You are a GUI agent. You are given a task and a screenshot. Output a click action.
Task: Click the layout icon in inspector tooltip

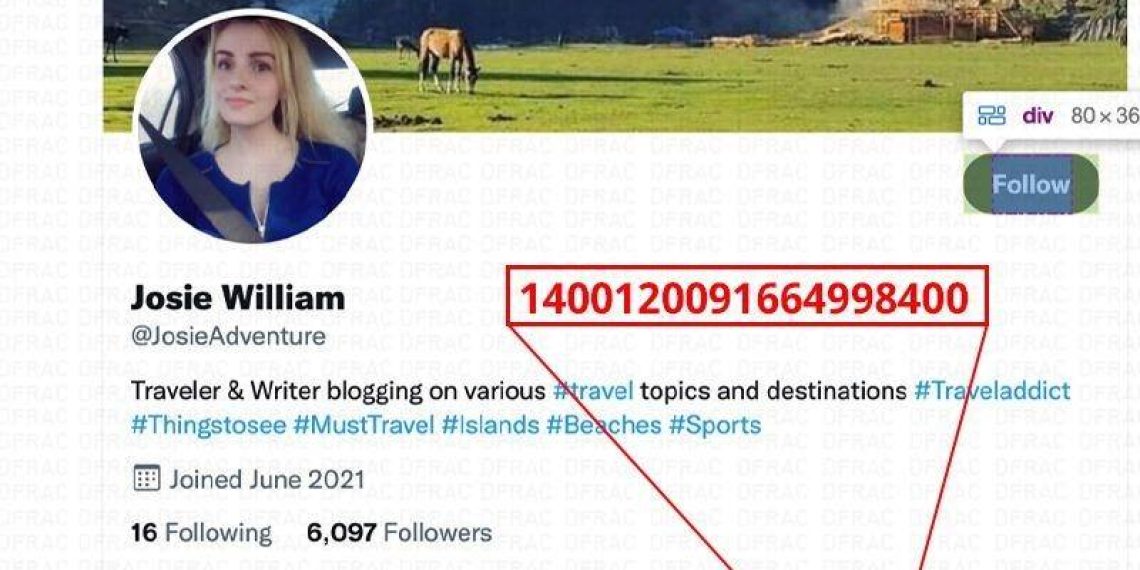(x=992, y=115)
